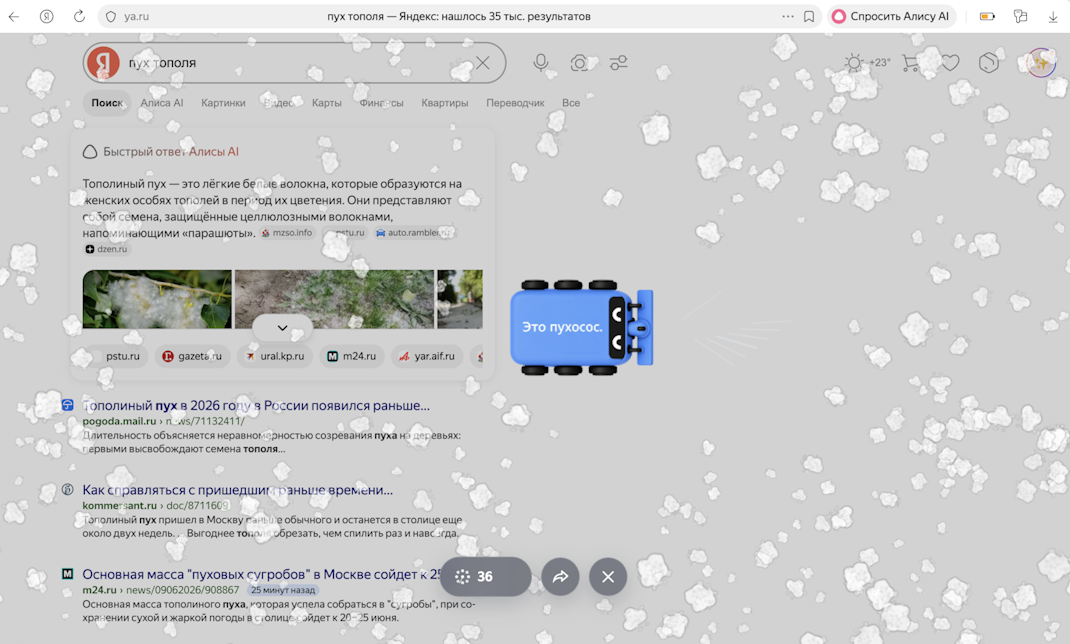The height and width of the screenshot is (644, 1070).
Task: Open the browser collections tabs icon
Action: 1020,16
